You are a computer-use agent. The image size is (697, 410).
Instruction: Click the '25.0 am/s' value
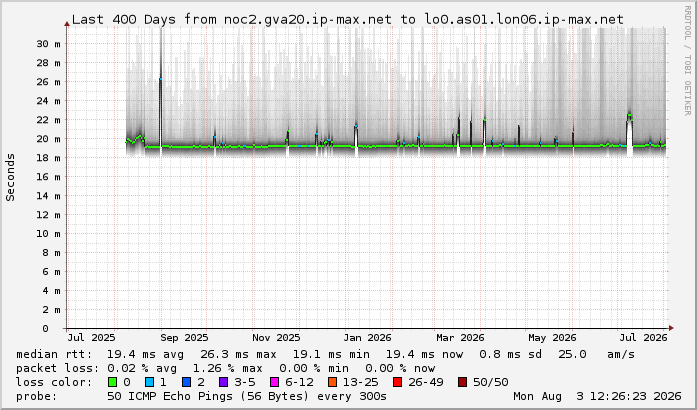pos(597,354)
